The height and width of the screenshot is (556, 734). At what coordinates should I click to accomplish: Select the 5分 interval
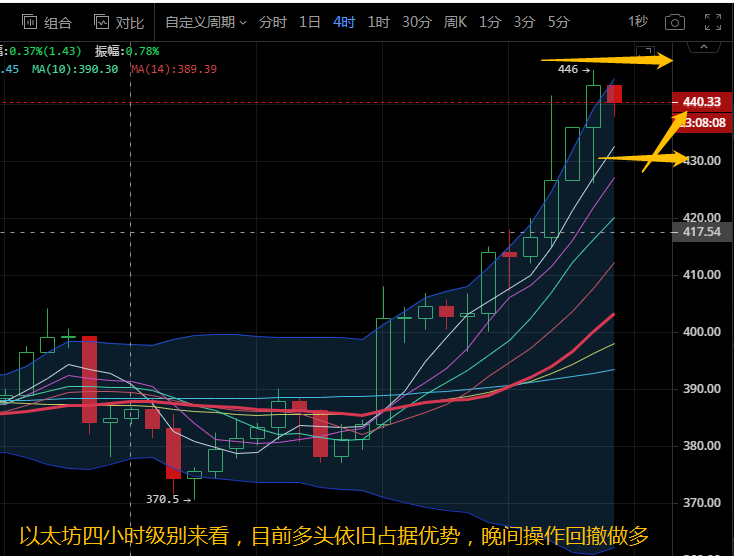point(558,22)
